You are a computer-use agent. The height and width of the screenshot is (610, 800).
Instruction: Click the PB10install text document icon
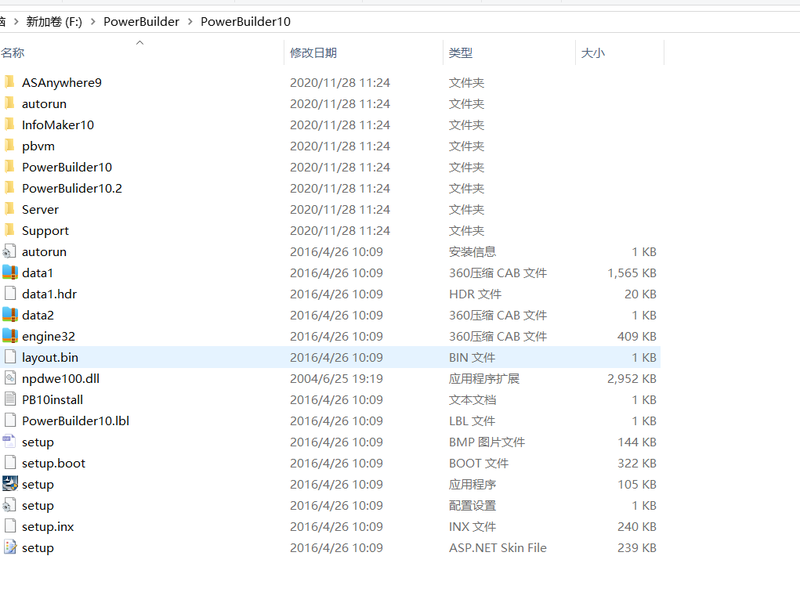click(x=10, y=399)
